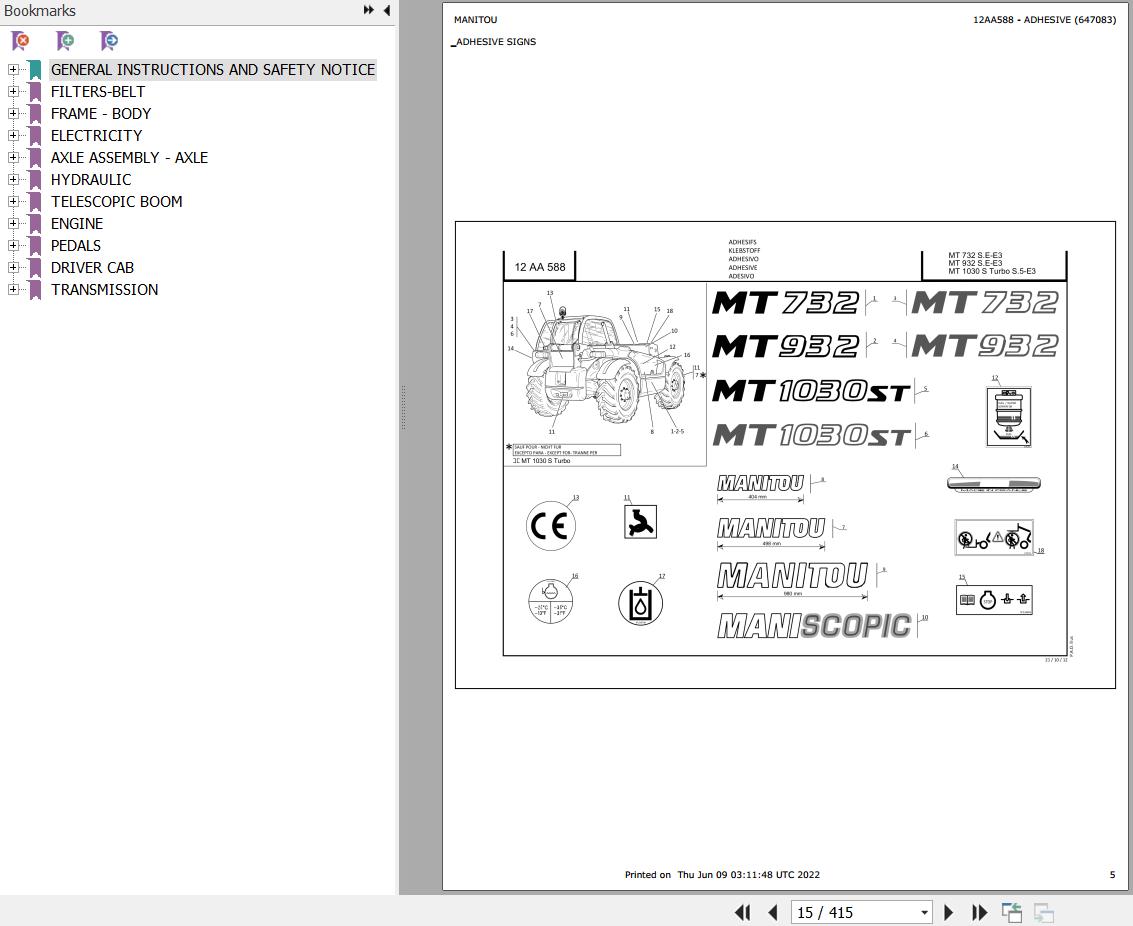
Task: Jump to last page
Action: 979,912
